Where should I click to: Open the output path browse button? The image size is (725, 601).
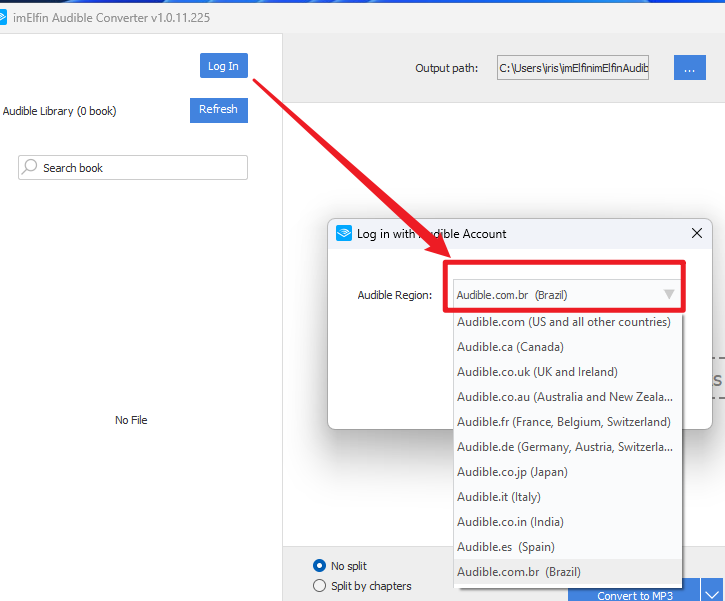(x=689, y=67)
